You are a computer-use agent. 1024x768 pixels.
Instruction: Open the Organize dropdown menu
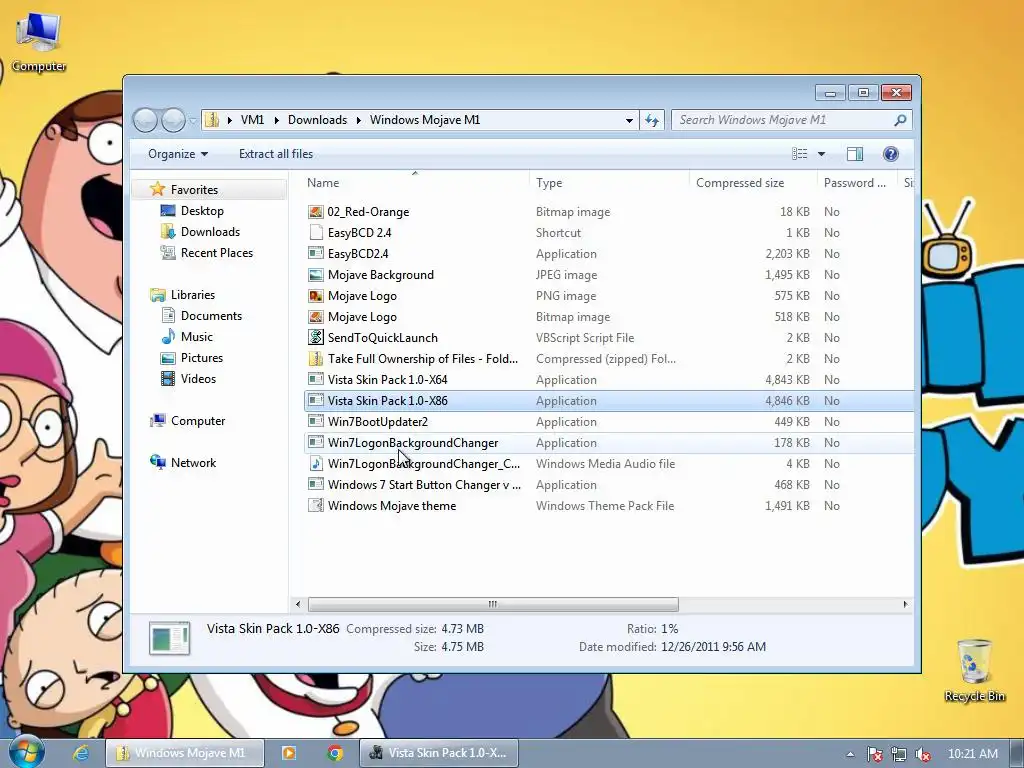tap(178, 154)
